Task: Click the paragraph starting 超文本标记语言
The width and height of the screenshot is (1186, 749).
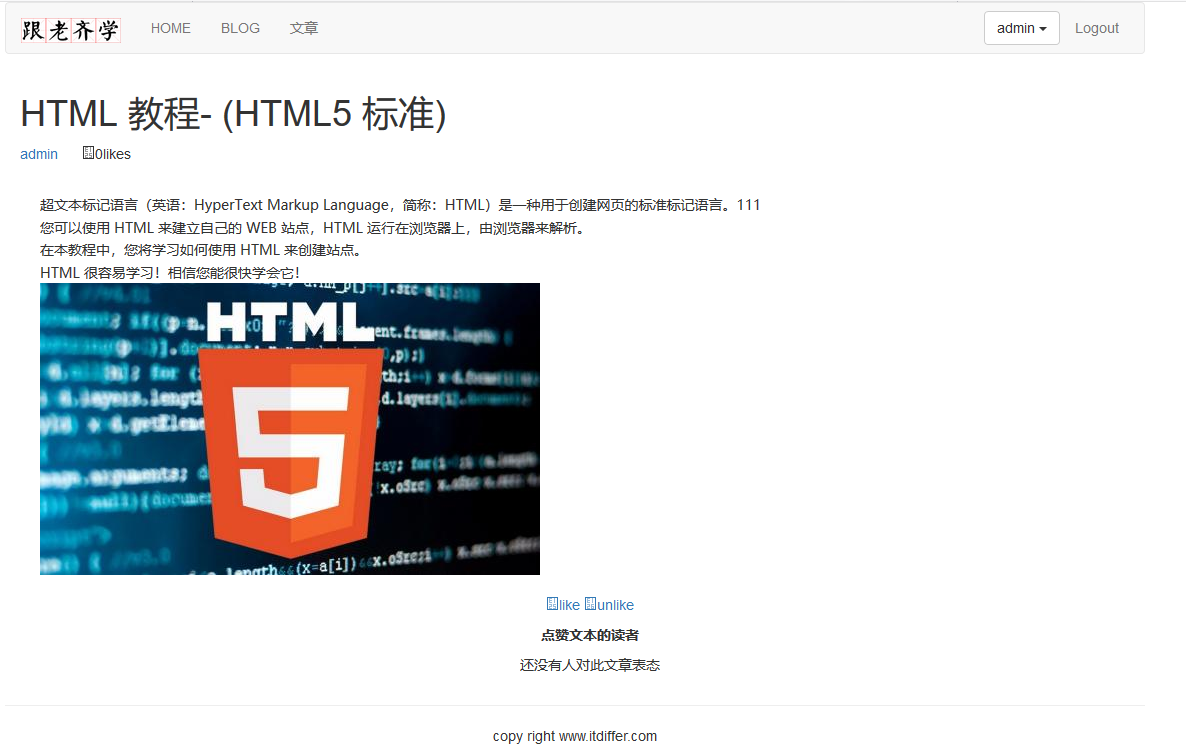Action: 400,205
